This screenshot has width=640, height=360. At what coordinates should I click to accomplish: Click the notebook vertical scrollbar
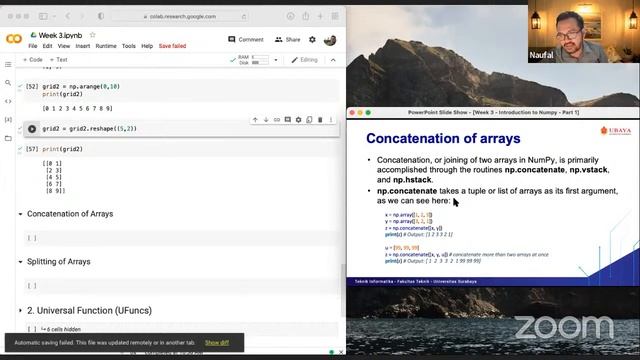343,290
